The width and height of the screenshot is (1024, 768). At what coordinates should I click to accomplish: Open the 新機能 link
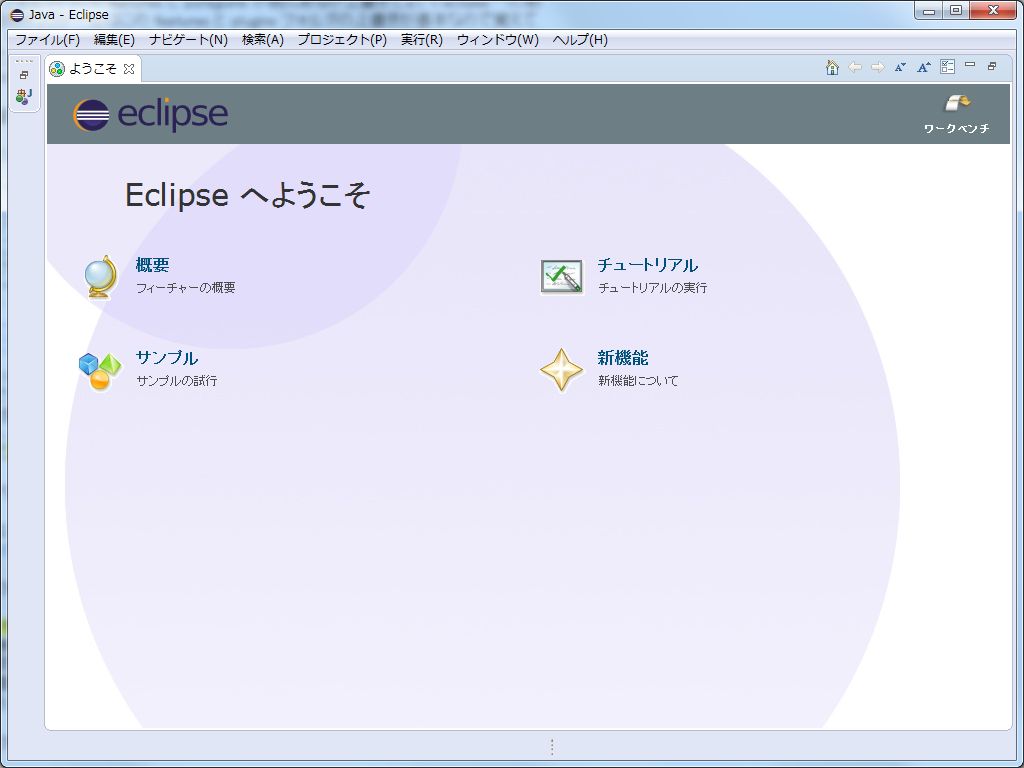[x=622, y=358]
